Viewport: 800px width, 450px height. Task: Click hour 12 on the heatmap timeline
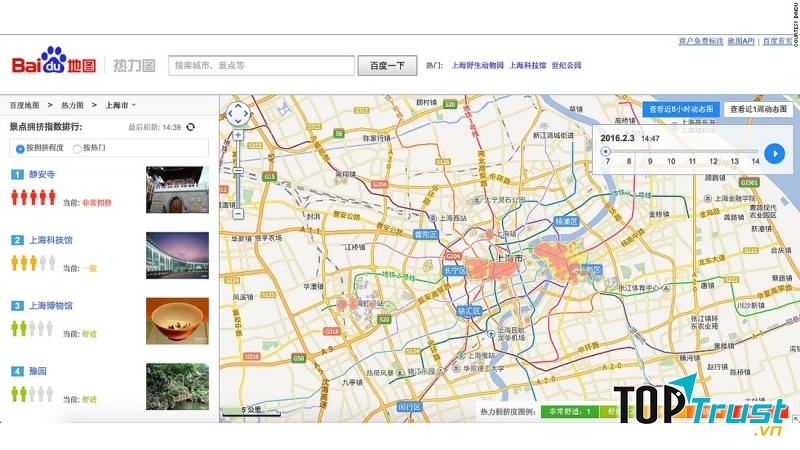713,161
